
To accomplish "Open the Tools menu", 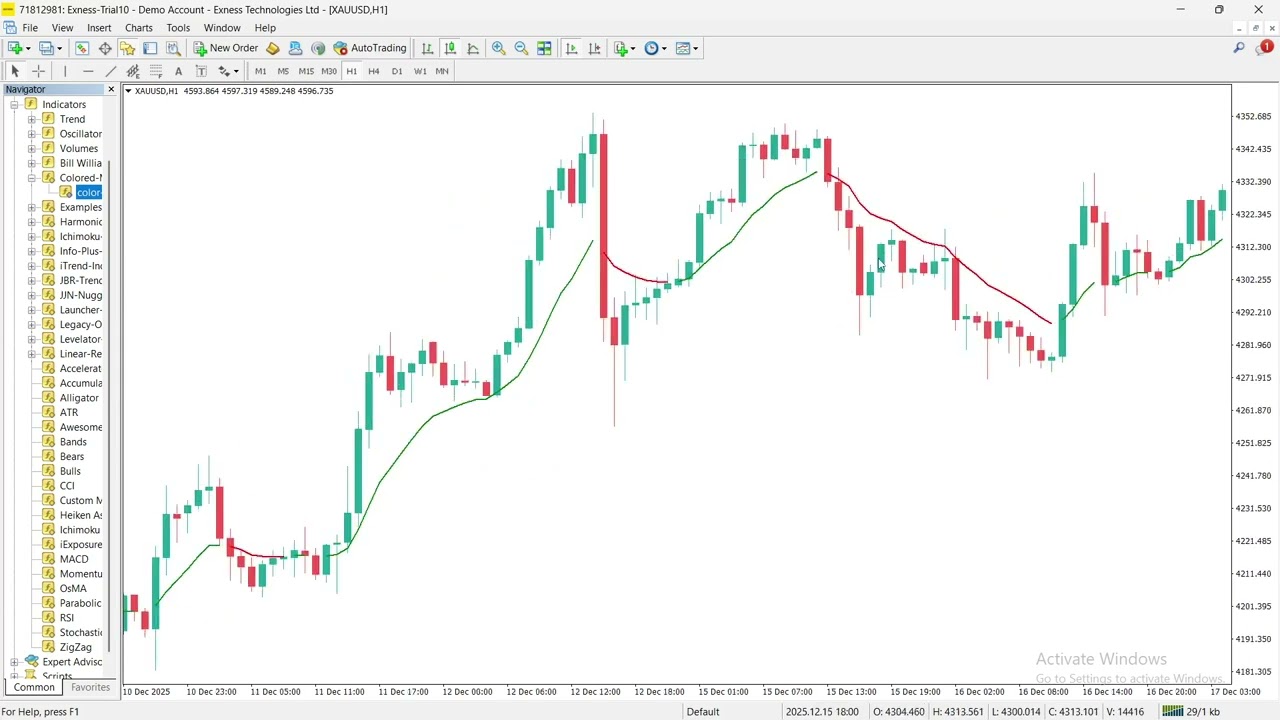I will point(178,28).
